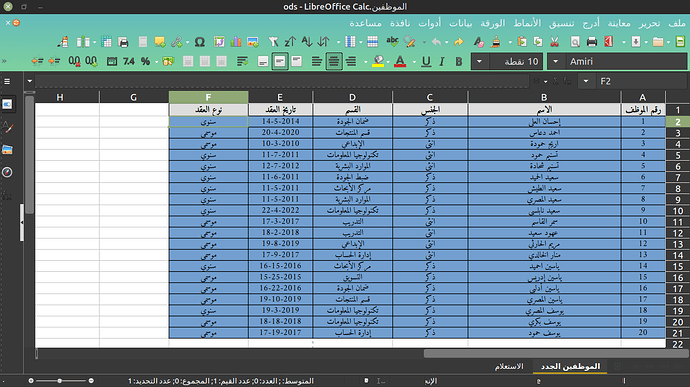The width and height of the screenshot is (690, 387).
Task: Open the تحرير menu
Action: pos(649,23)
